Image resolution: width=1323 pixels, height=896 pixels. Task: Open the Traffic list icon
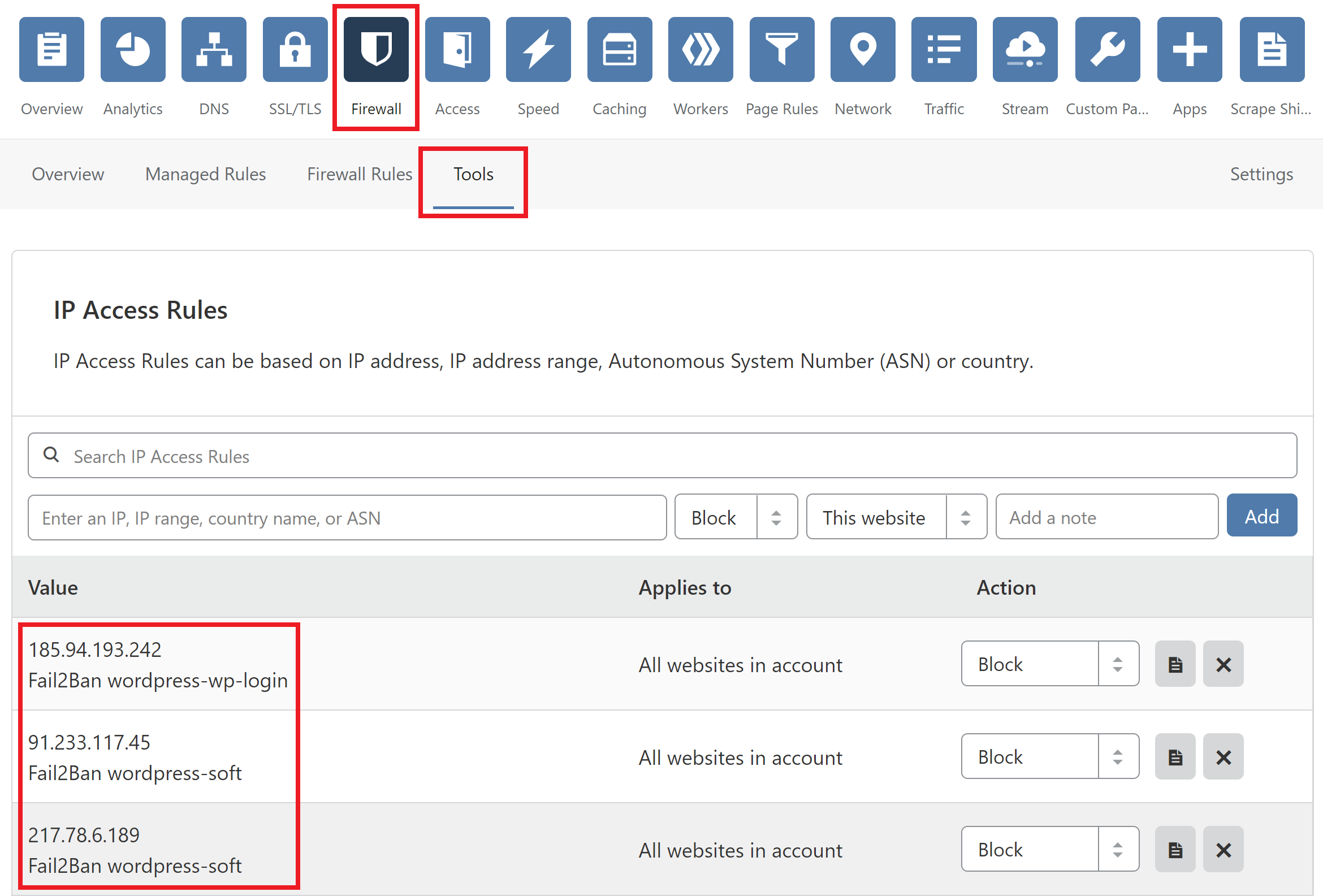(944, 50)
